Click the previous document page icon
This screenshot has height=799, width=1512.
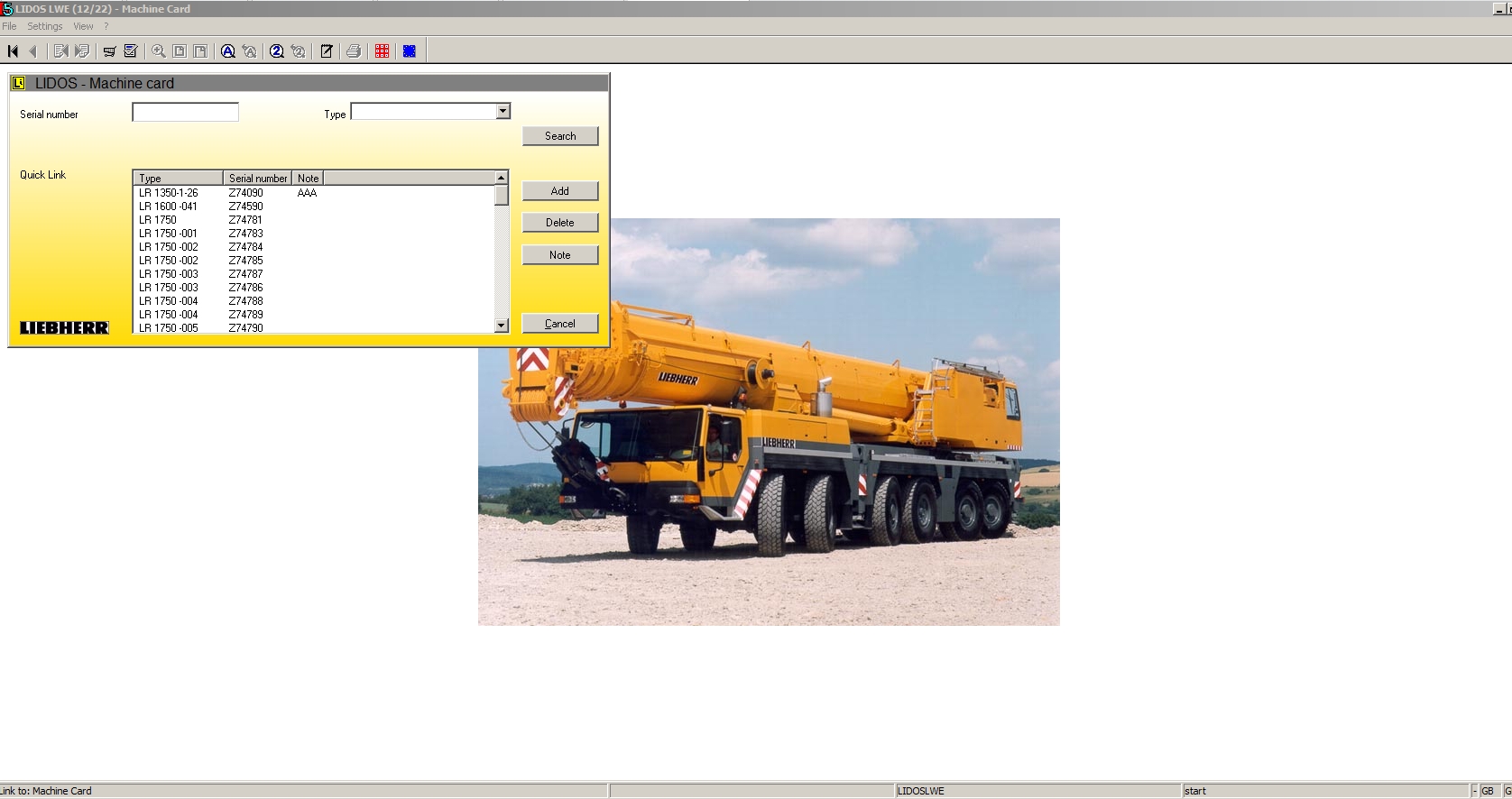pos(60,51)
